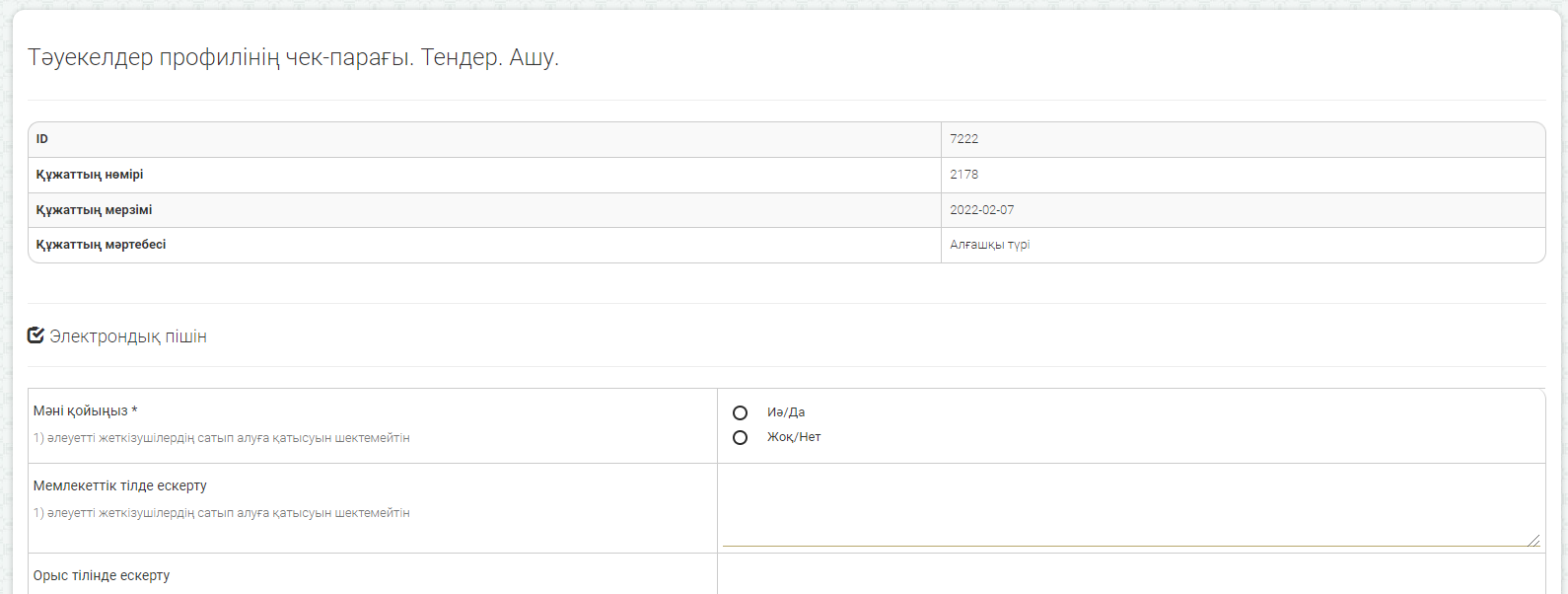Click the Орыс тілінде ескерту label

[102, 575]
